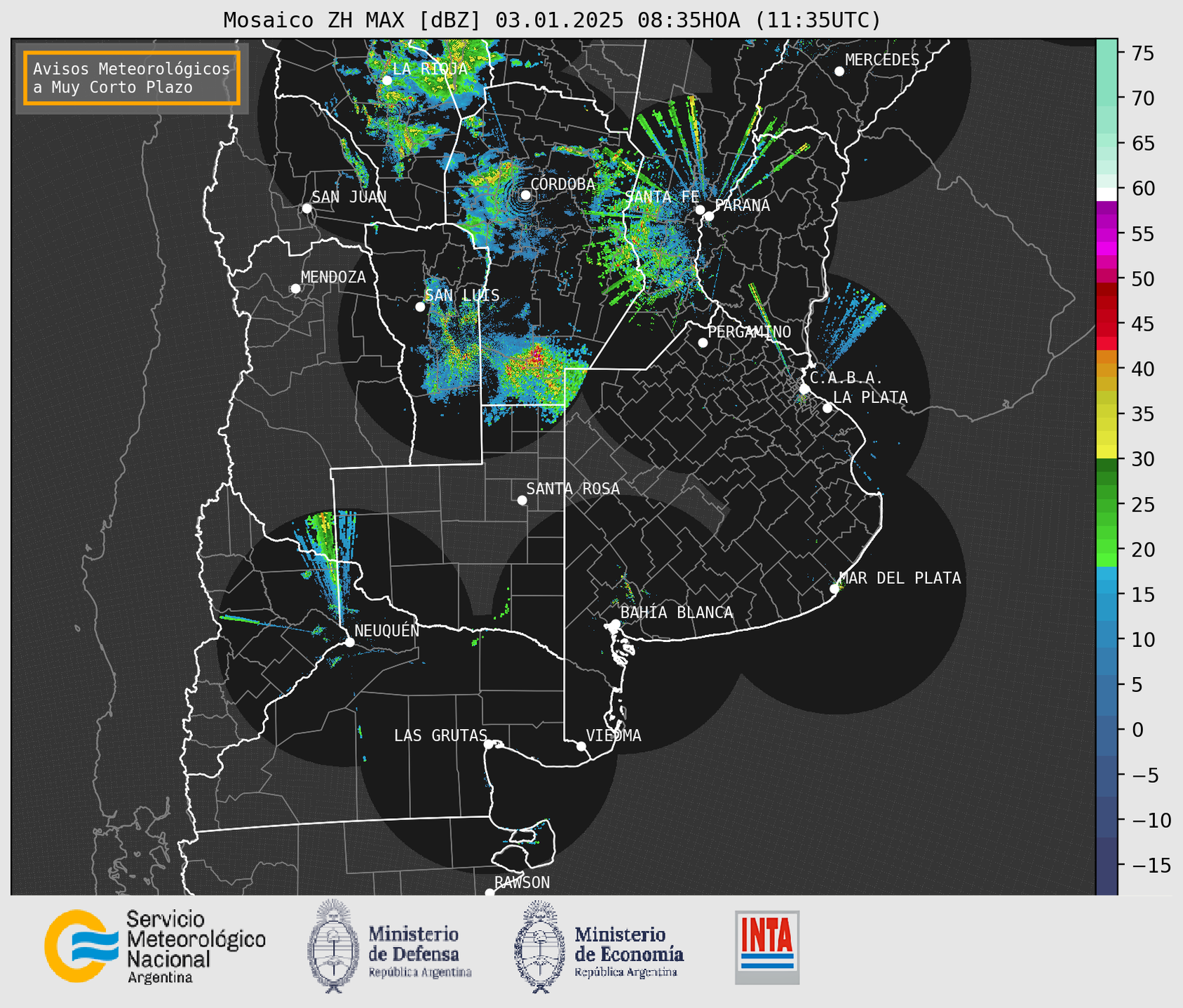
Task: Select the Mercedes city marker
Action: [839, 71]
